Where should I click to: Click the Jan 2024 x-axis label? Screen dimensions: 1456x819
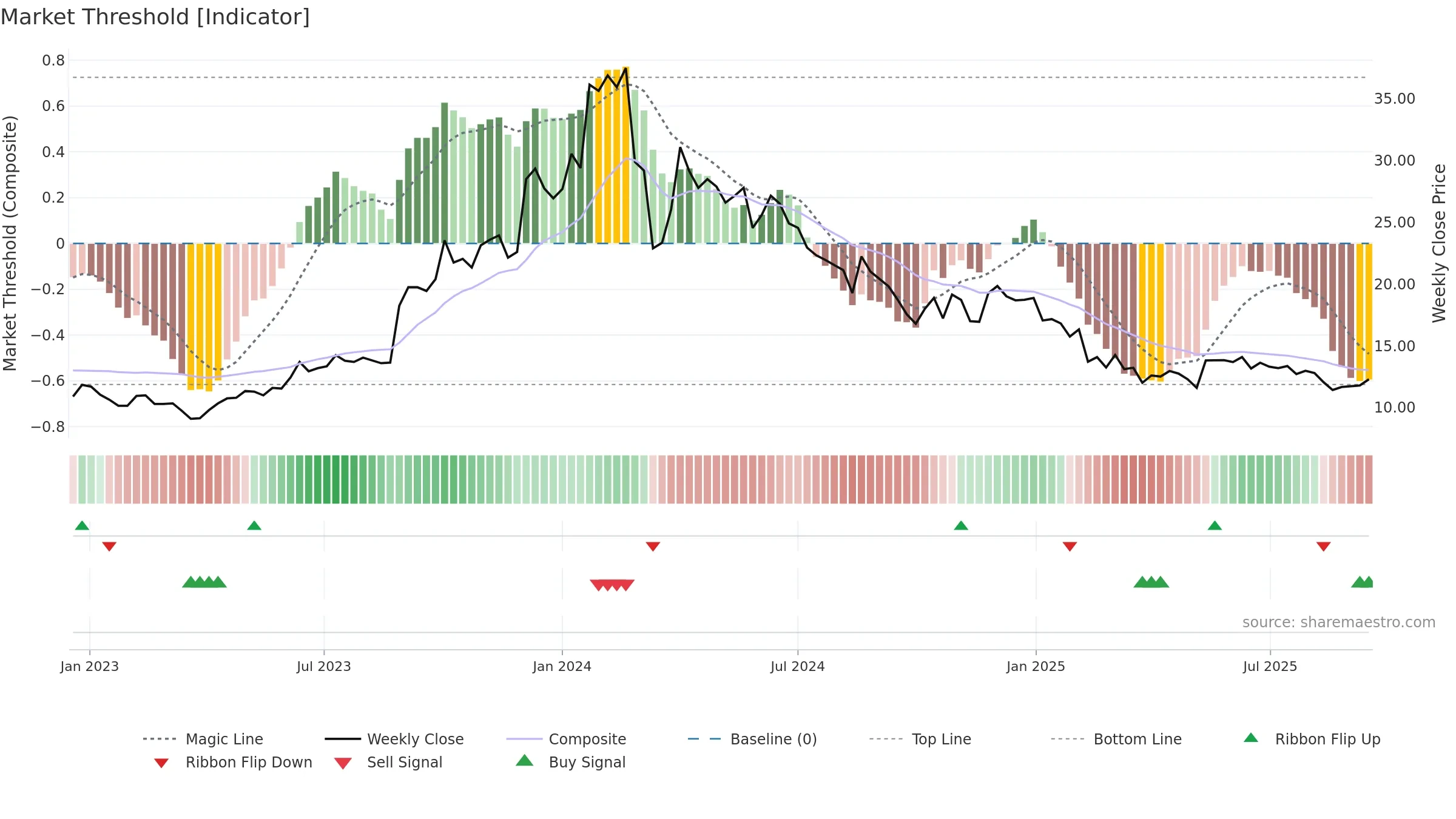[x=562, y=666]
